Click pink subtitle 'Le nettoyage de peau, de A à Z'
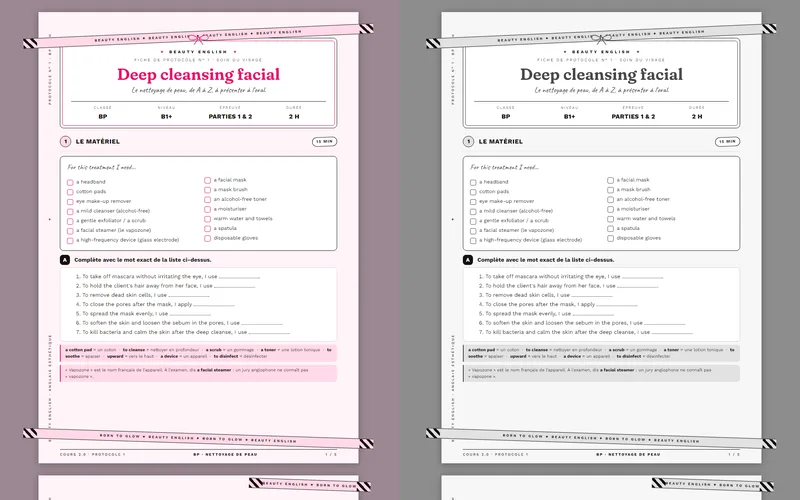Screen dimensions: 800x500 [198, 90]
